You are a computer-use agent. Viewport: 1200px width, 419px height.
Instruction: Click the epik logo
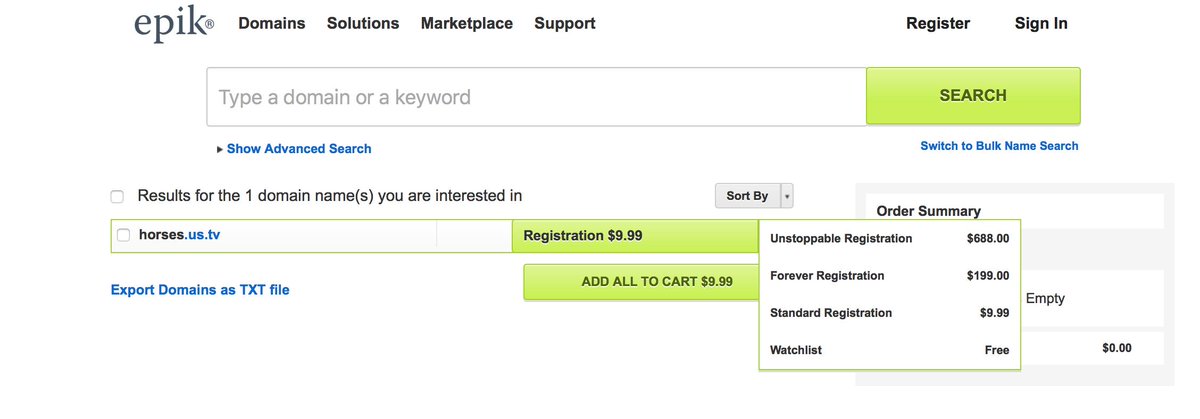click(x=173, y=24)
